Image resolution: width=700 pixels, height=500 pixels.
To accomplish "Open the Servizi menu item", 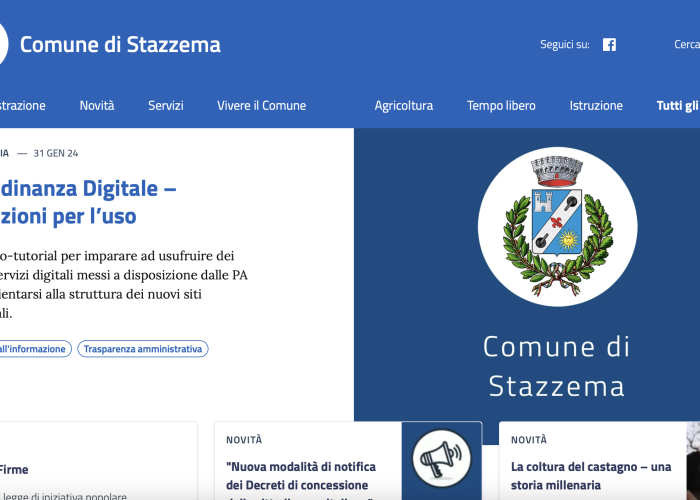I will click(166, 106).
